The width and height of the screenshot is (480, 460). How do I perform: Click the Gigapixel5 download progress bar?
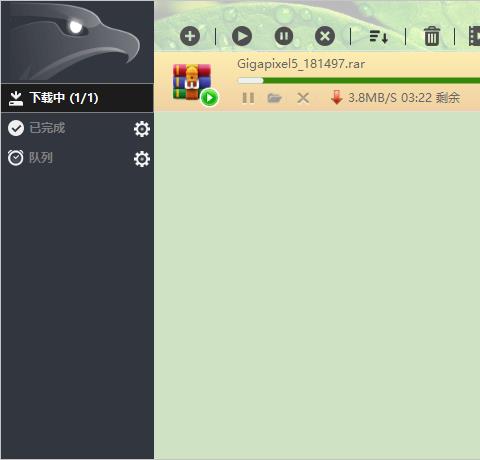pos(359,80)
